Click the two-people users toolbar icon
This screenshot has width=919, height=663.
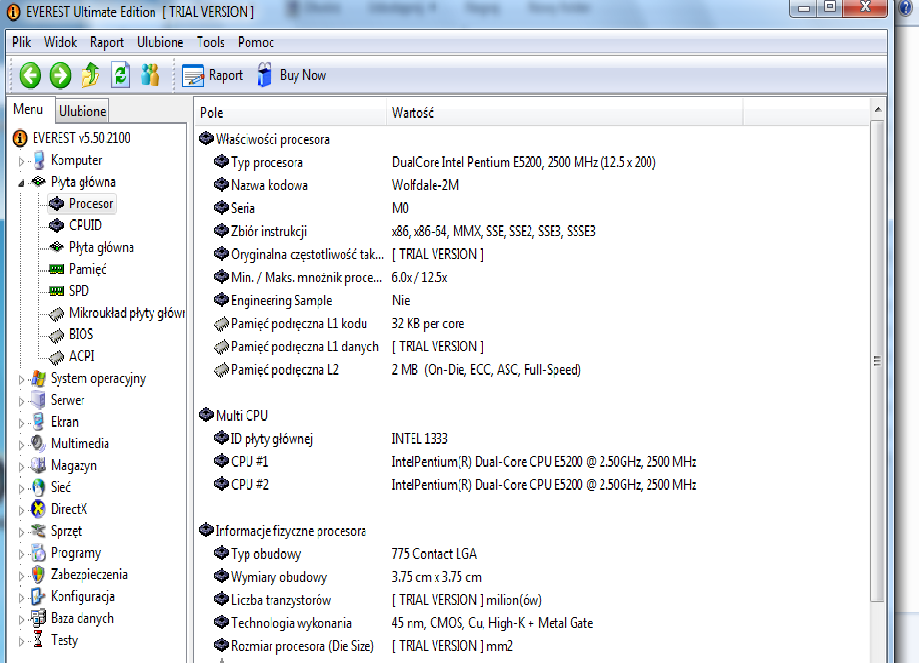[x=151, y=75]
